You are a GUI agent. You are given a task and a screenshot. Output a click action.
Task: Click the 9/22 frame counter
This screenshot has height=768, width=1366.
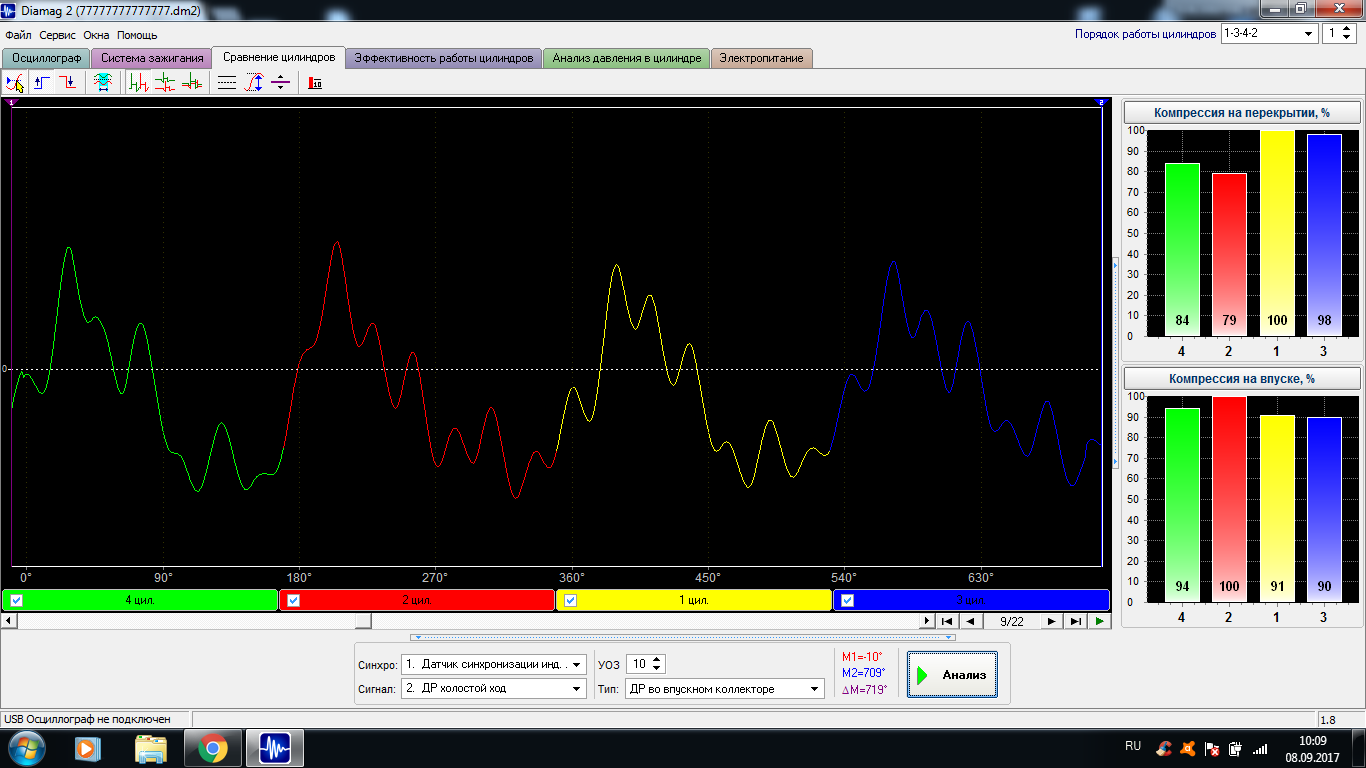click(1010, 621)
